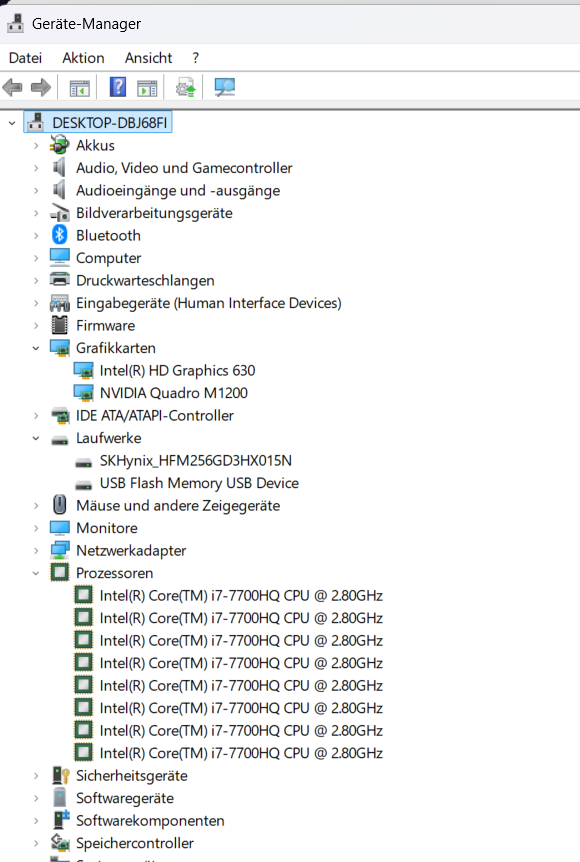
Task: Click the forward arrow toolbar icon
Action: click(41, 87)
